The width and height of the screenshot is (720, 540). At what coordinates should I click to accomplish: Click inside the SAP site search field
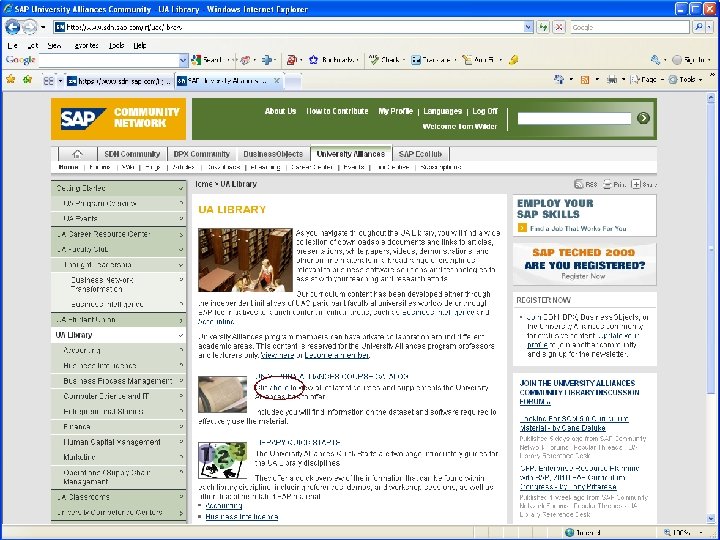(x=574, y=118)
